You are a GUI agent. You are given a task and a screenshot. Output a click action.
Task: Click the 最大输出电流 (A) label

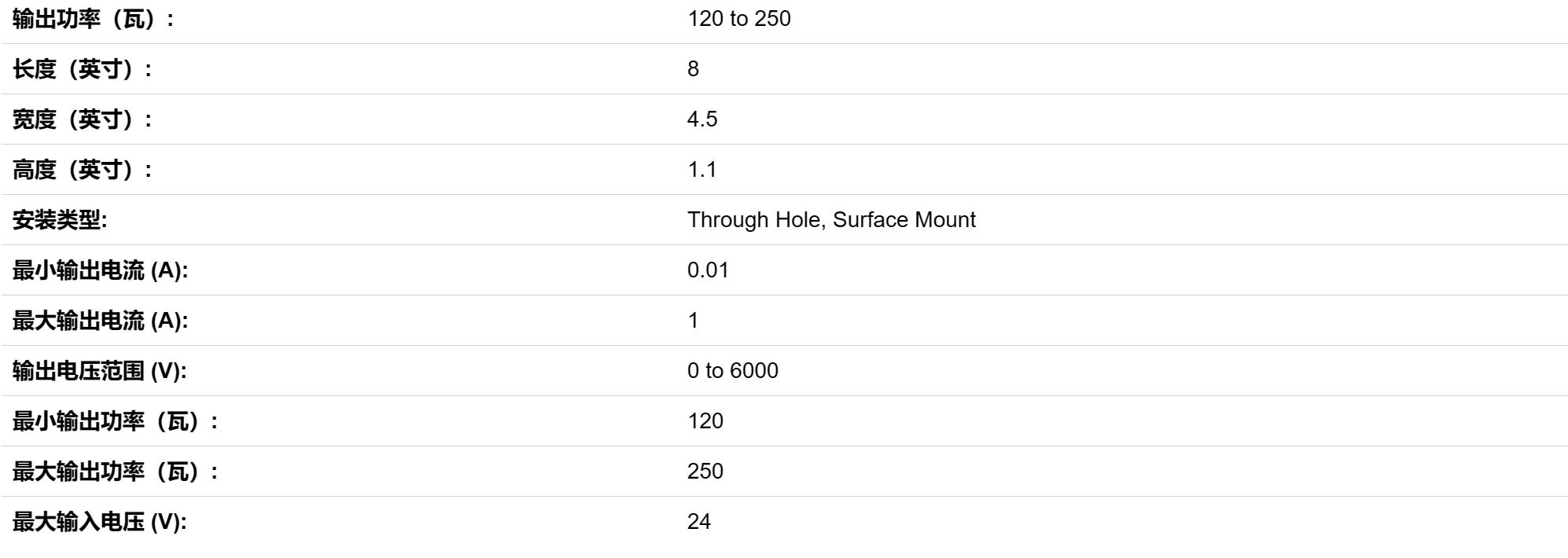click(x=101, y=321)
